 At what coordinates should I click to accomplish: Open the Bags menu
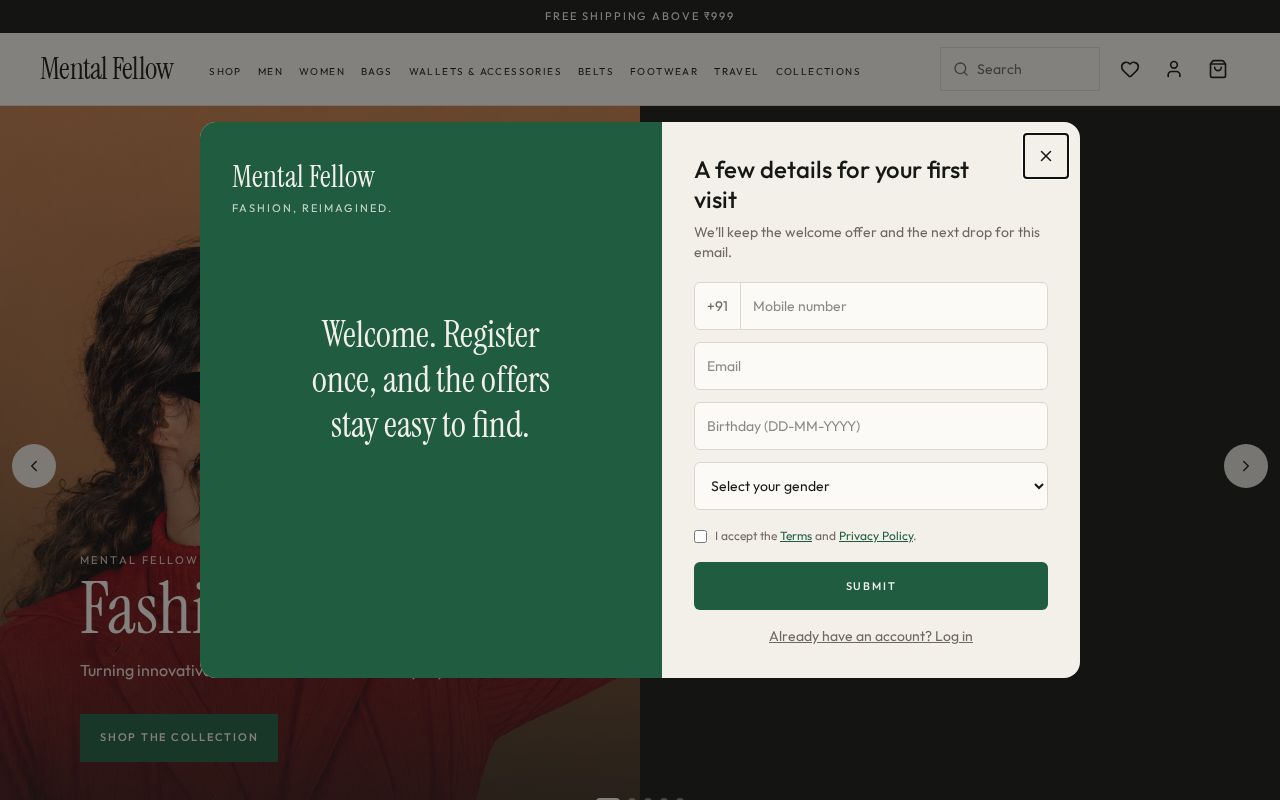click(376, 71)
